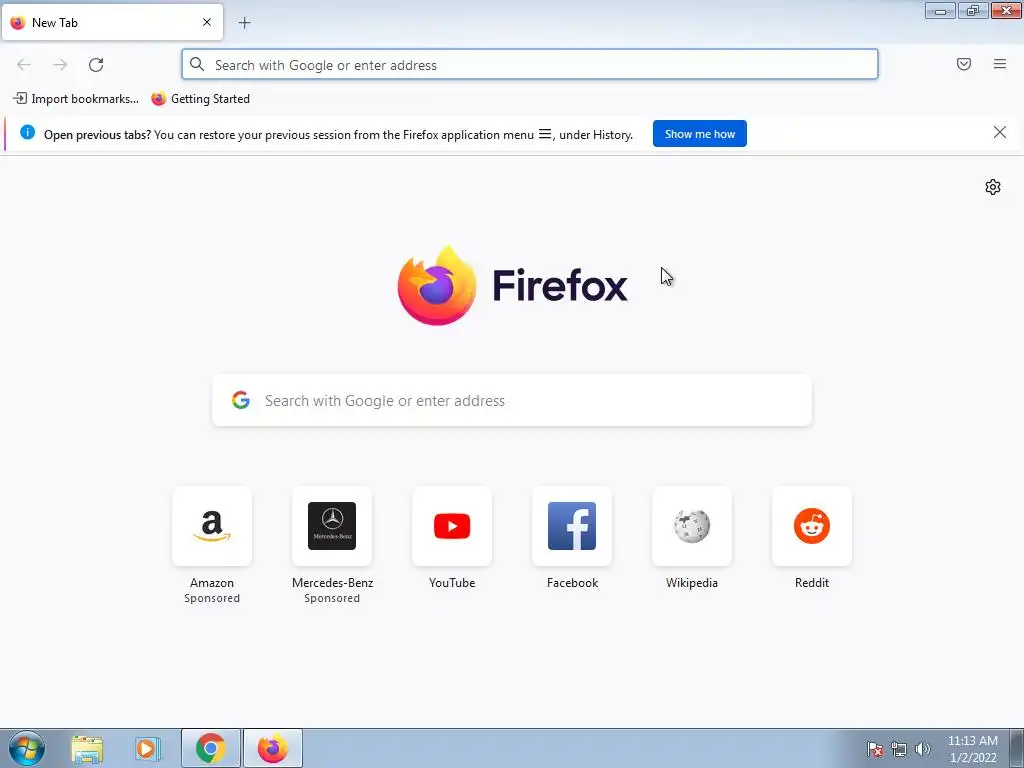Screen dimensions: 1024x768
Task: Click the Show me how button
Action: tap(699, 134)
